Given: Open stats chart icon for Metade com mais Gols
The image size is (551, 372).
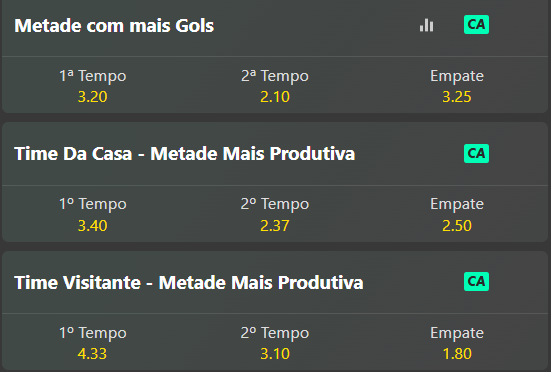Looking at the screenshot, I should (x=426, y=25).
